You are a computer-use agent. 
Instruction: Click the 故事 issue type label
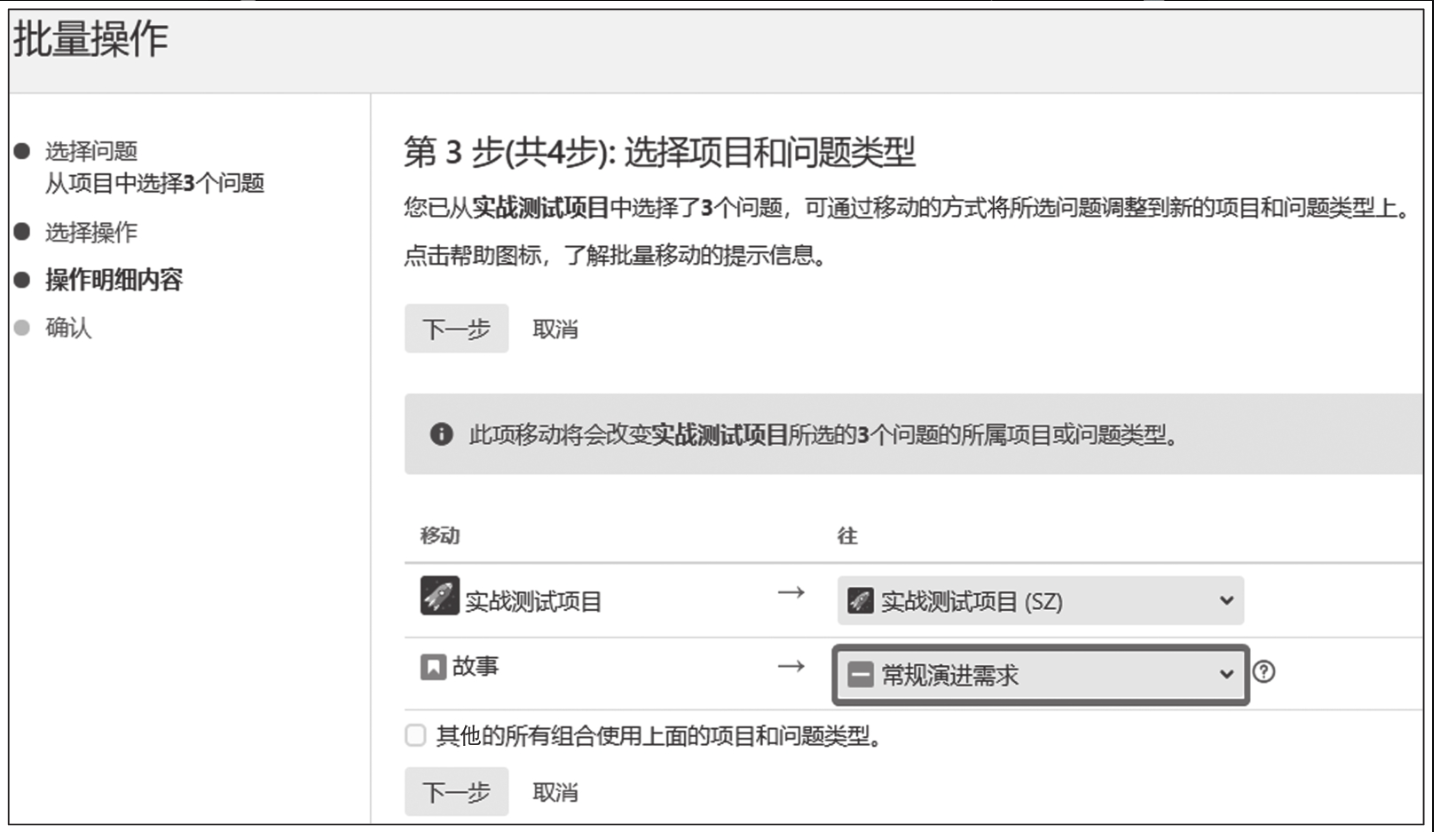(x=475, y=666)
